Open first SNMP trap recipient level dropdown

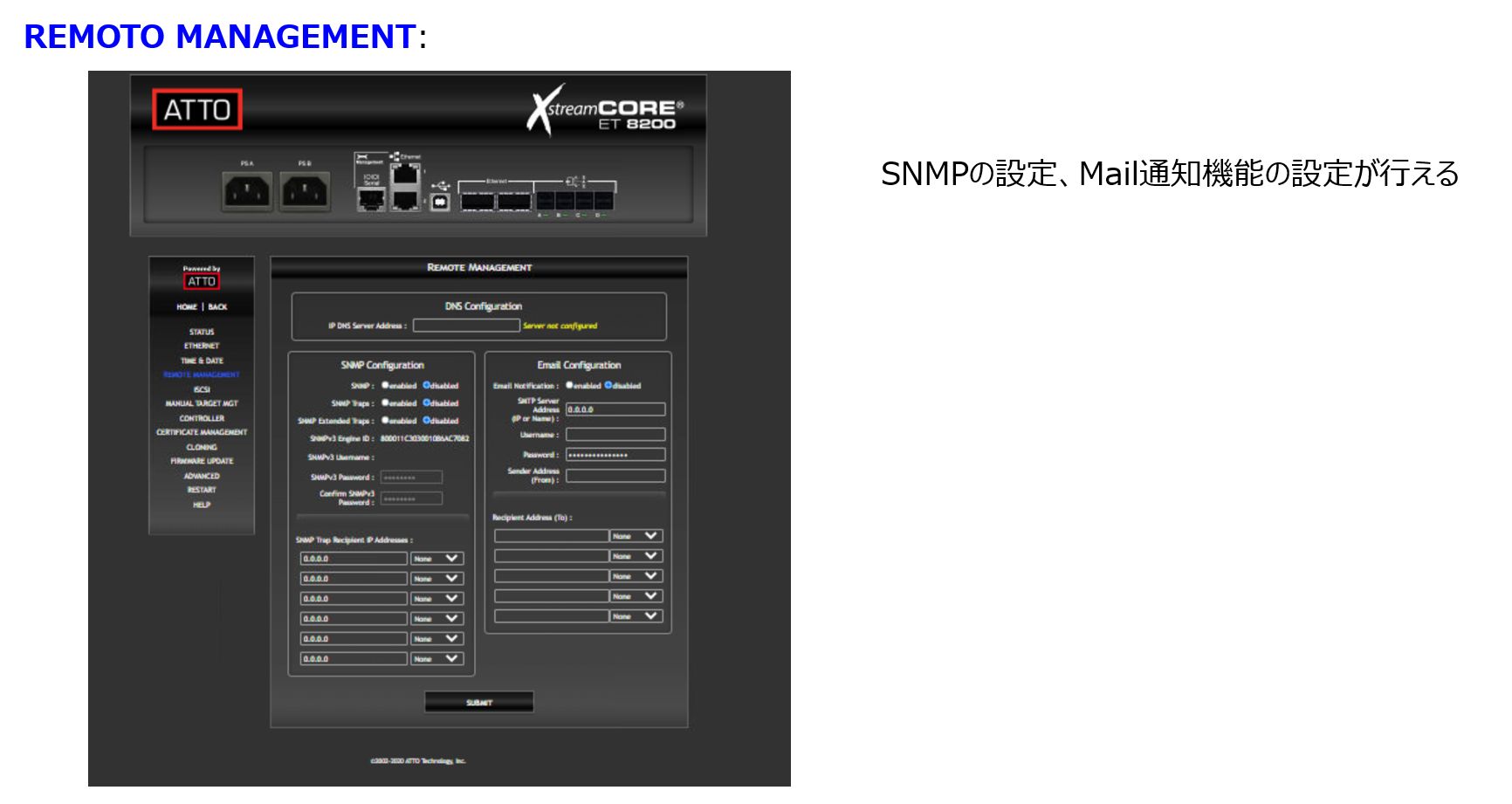436,559
